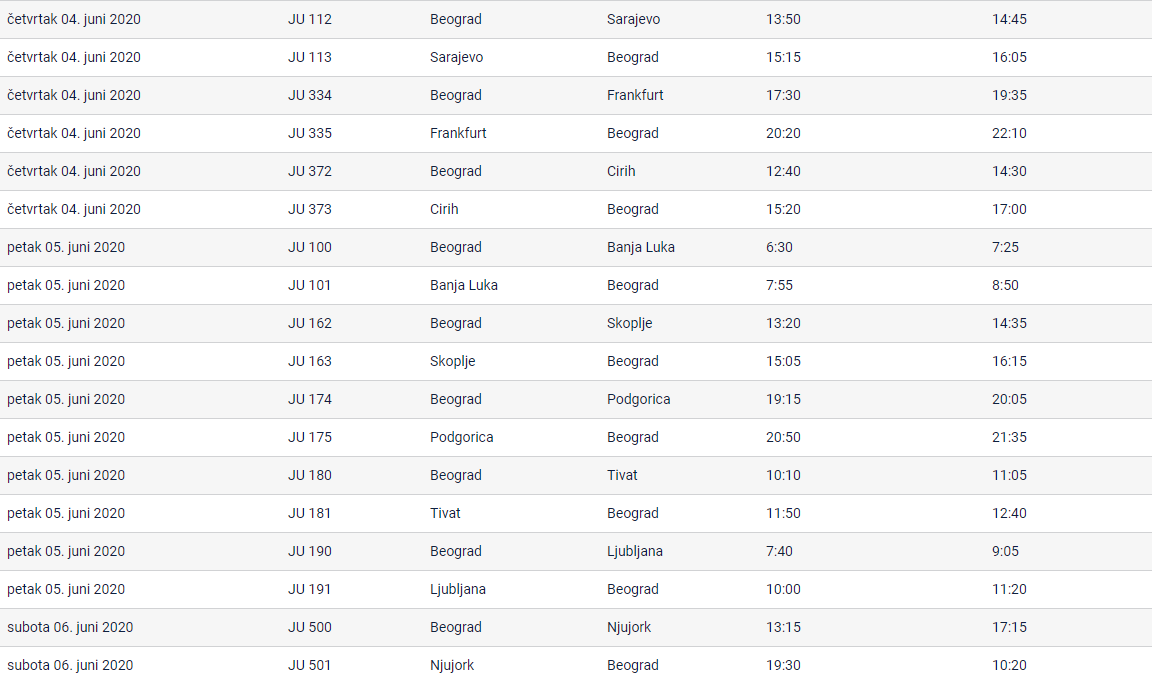The width and height of the screenshot is (1152, 684).
Task: Click the Njujork destination in the JU 500 row
Action: click(x=629, y=627)
